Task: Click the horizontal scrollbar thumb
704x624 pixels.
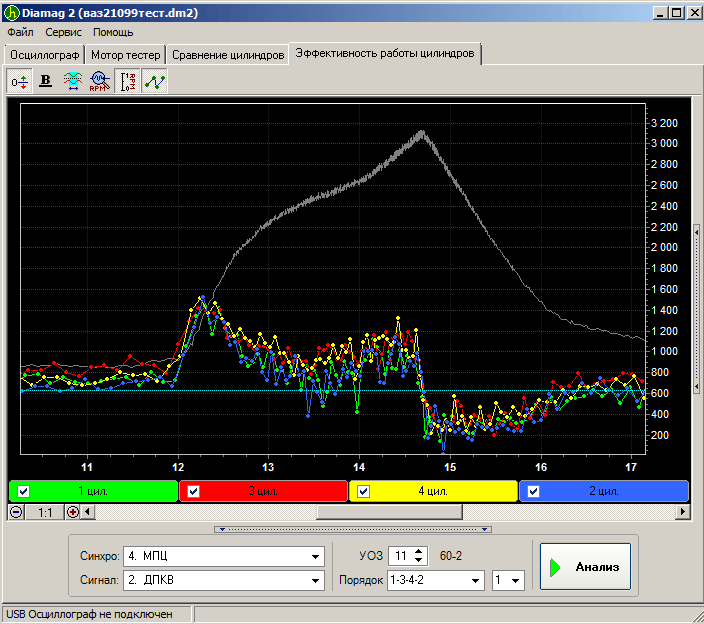Action: (x=389, y=512)
